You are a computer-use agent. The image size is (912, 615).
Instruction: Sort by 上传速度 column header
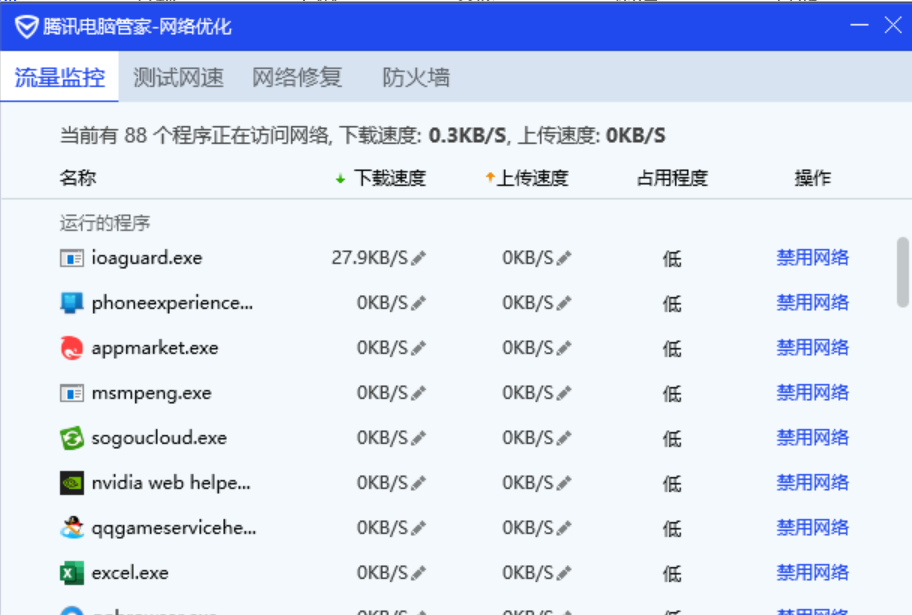click(x=527, y=178)
